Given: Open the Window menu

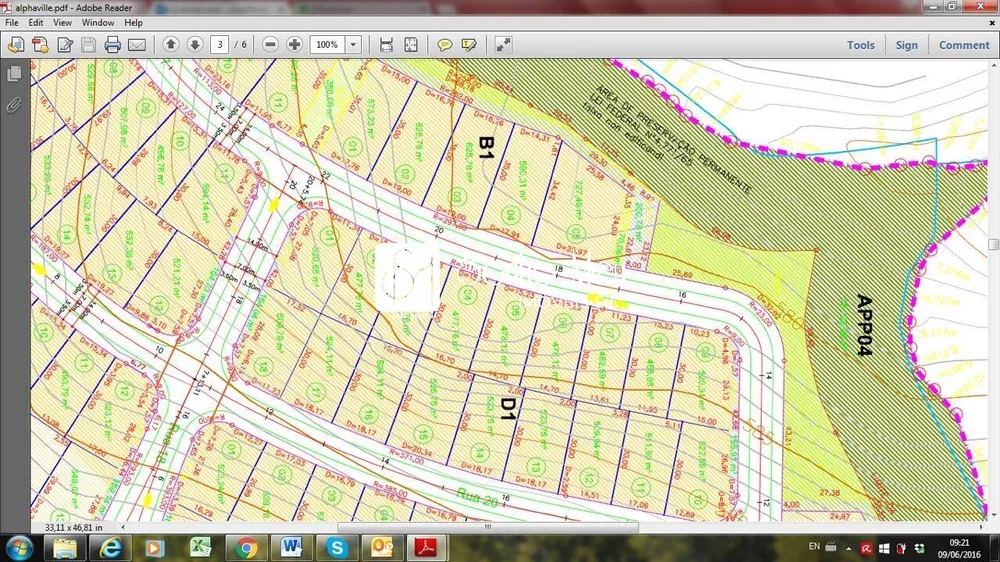Looking at the screenshot, I should tap(98, 22).
